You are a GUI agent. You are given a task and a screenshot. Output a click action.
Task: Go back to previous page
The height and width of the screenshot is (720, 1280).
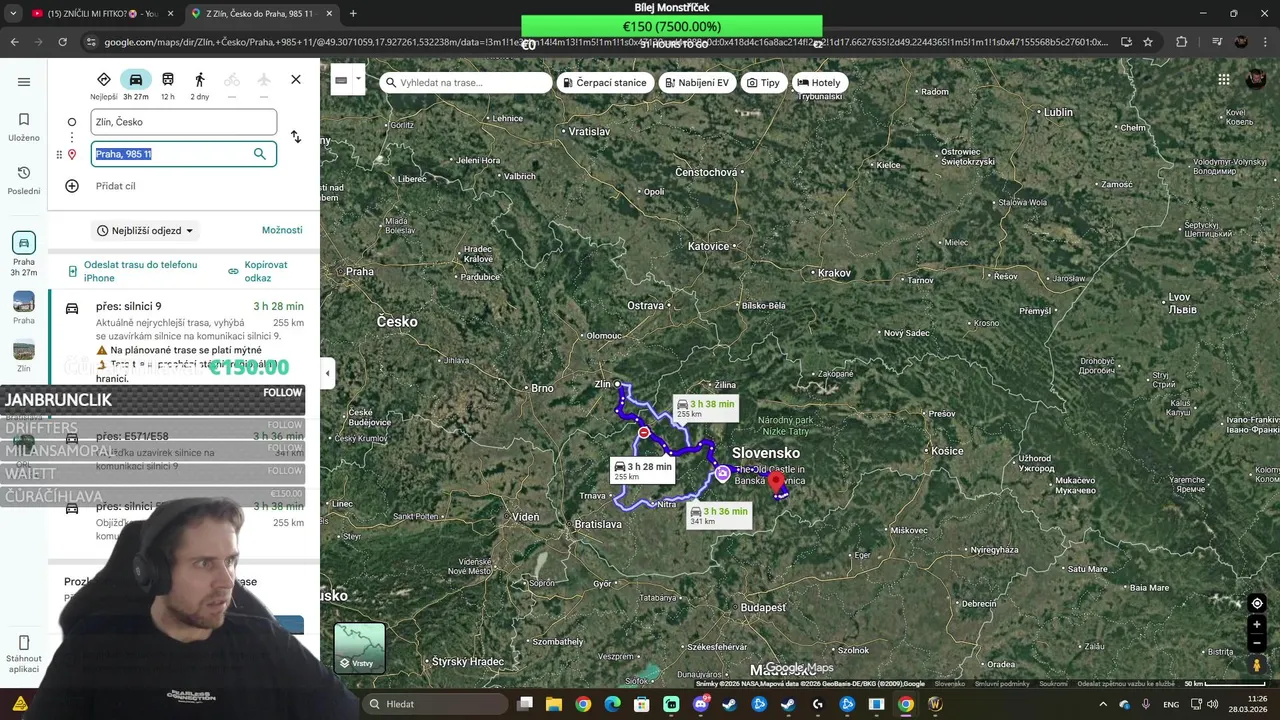(14, 42)
